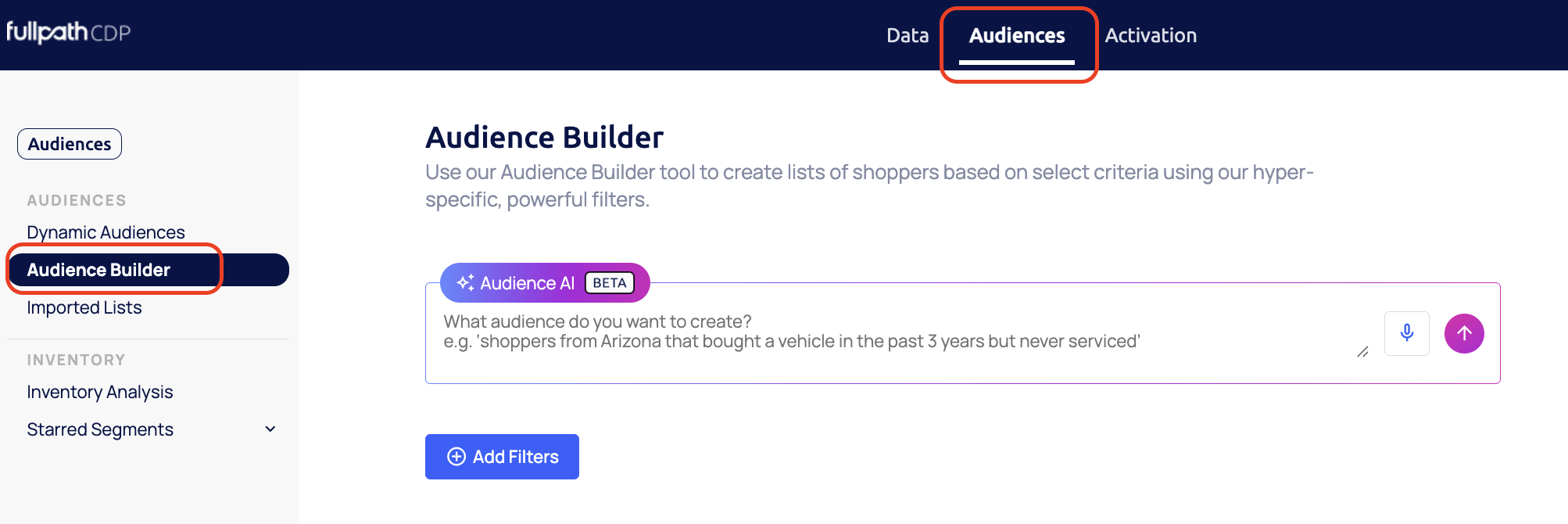Image resolution: width=1568 pixels, height=524 pixels.
Task: Click the fullpath CDP logo
Action: pos(69,32)
